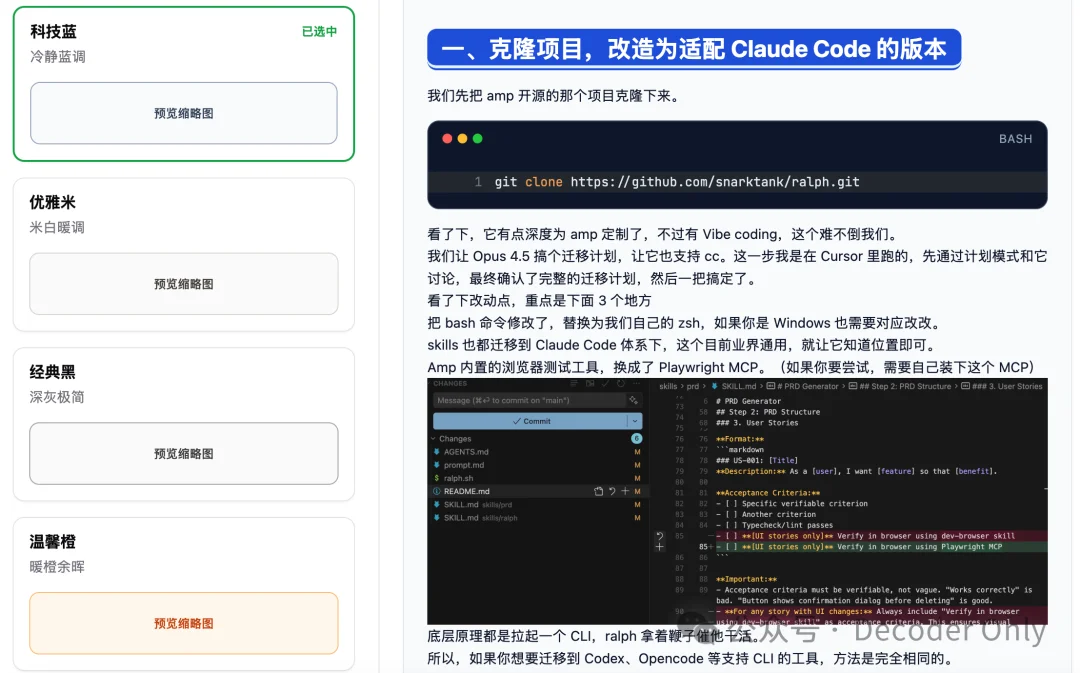Click 预览缩略图 in the 温馨橙 card
This screenshot has width=1080, height=673.
[183, 622]
